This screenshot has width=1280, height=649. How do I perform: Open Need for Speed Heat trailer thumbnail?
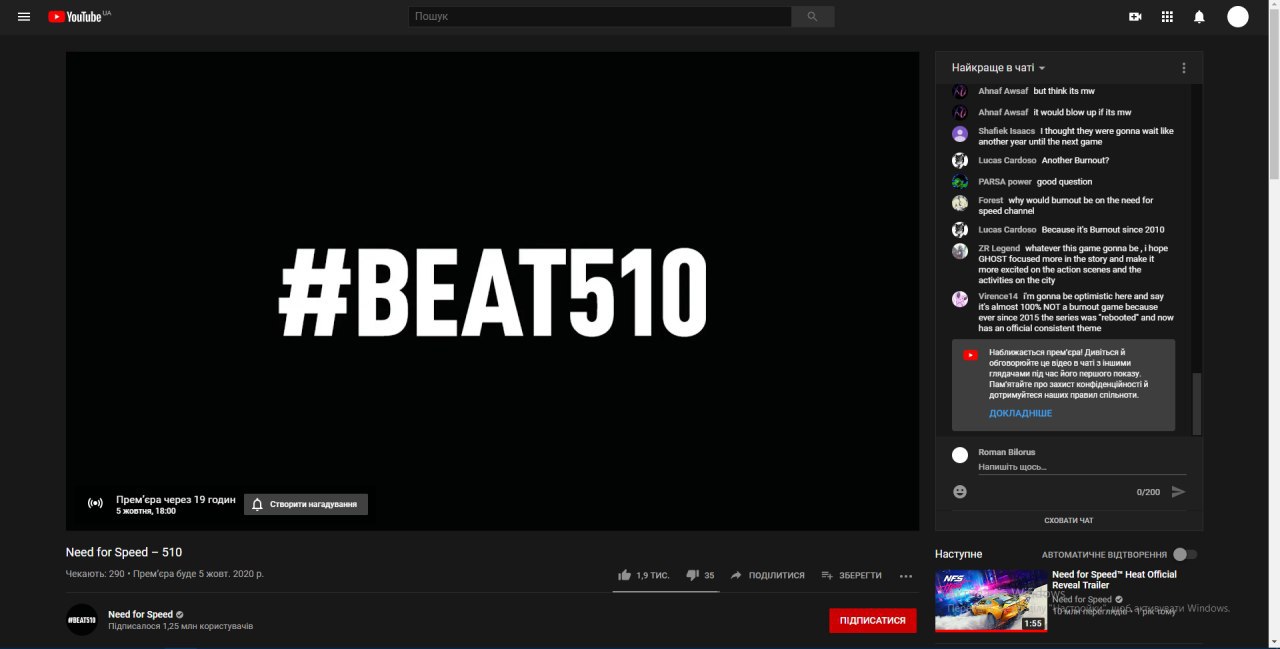(991, 601)
